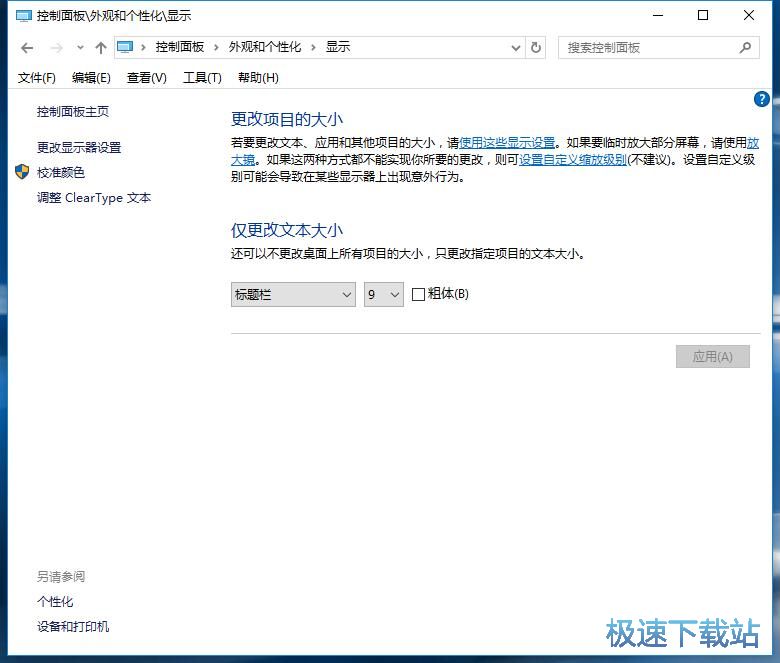Maximize the control panel window
Viewport: 780px width, 663px height.
(703, 15)
